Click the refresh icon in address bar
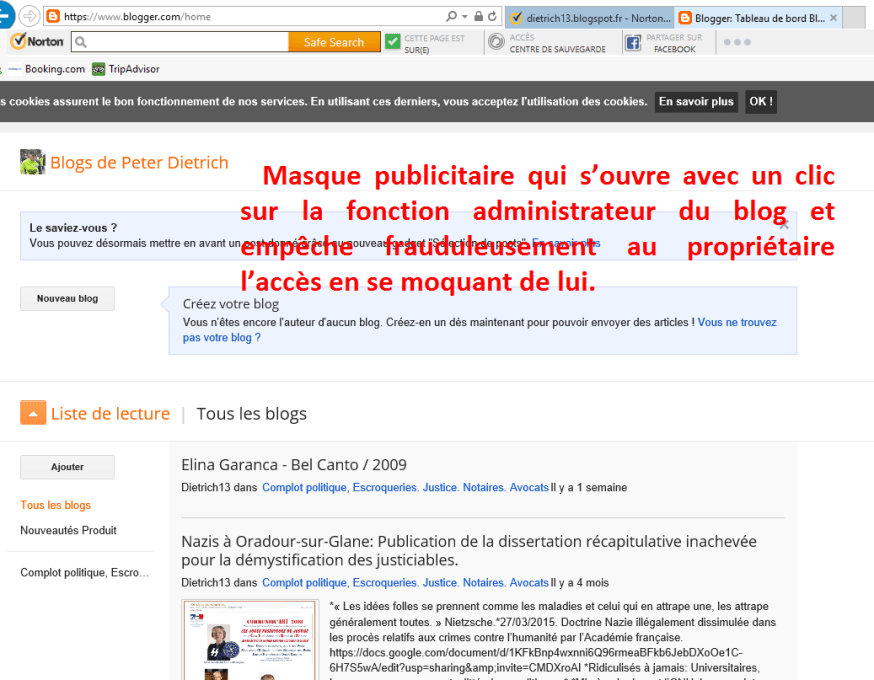The width and height of the screenshot is (874, 680). coord(493,17)
